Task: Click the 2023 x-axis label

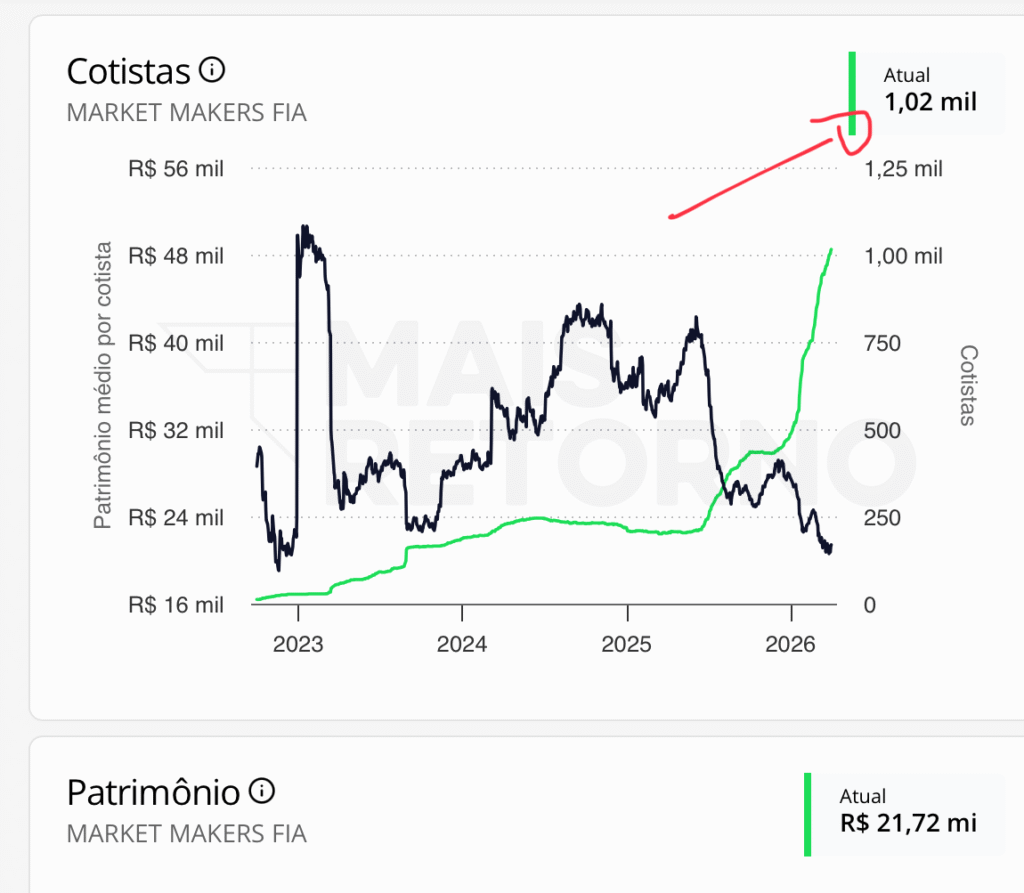Action: [x=298, y=643]
